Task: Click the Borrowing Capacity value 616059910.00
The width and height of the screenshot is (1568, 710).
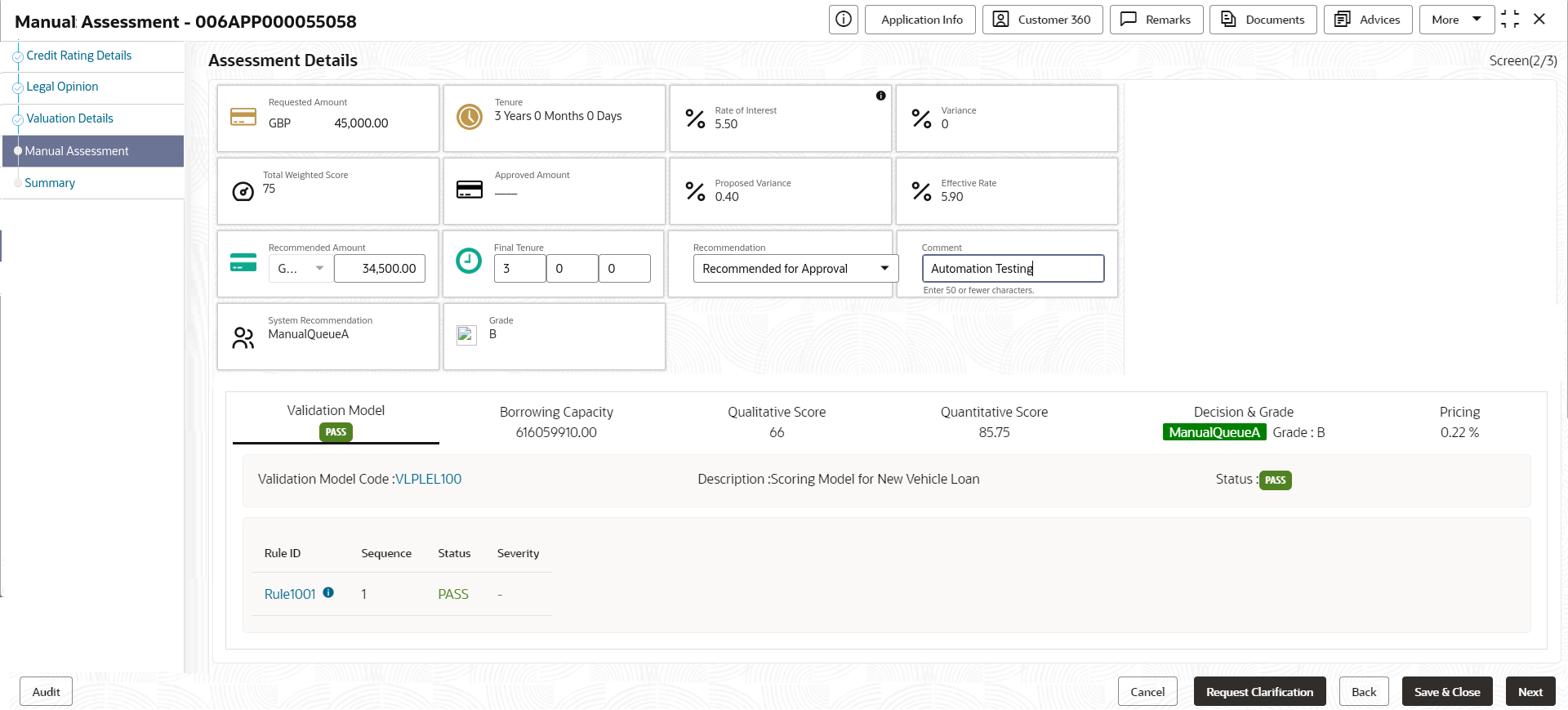Action: point(556,432)
